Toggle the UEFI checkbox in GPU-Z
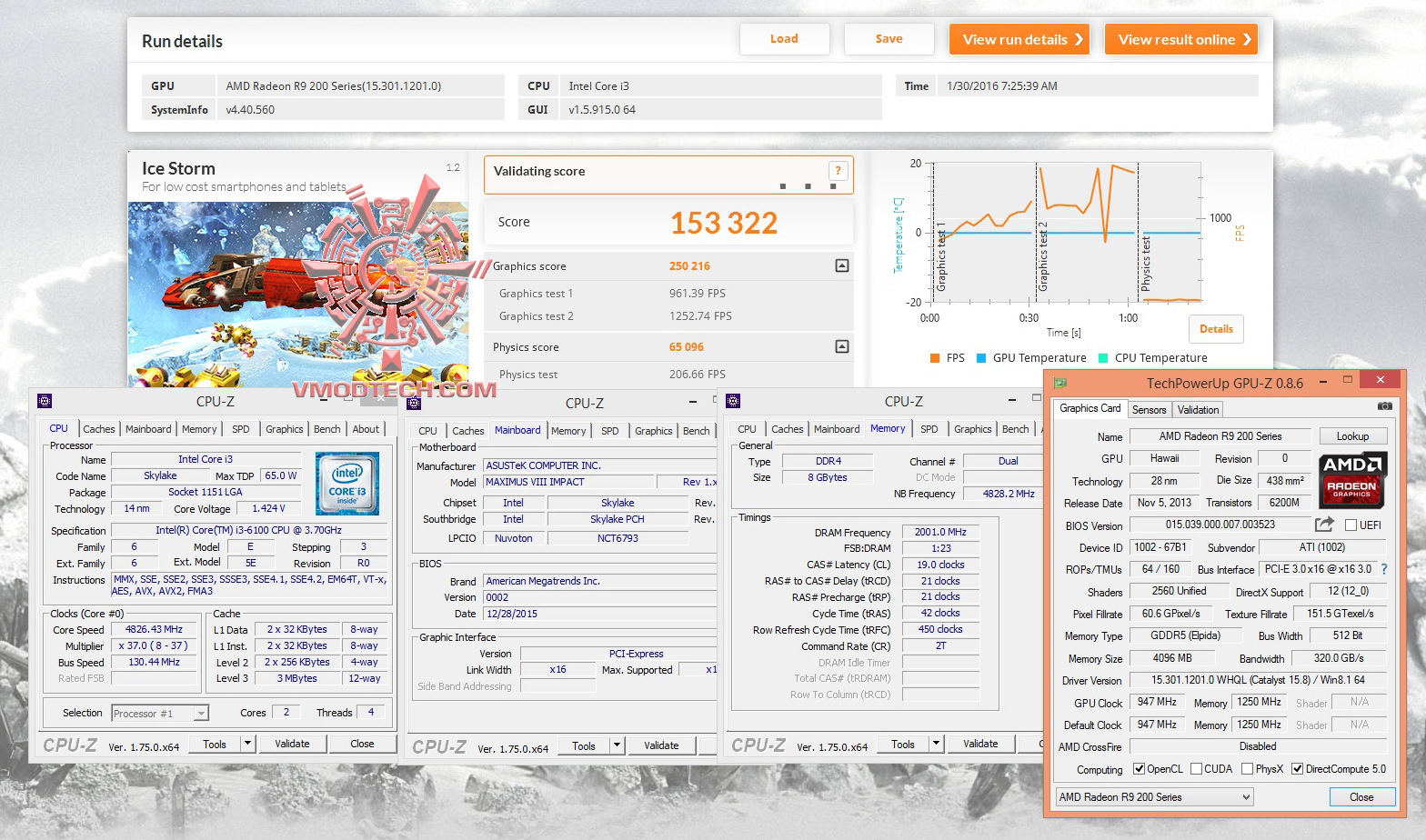1426x840 pixels. coord(1351,525)
